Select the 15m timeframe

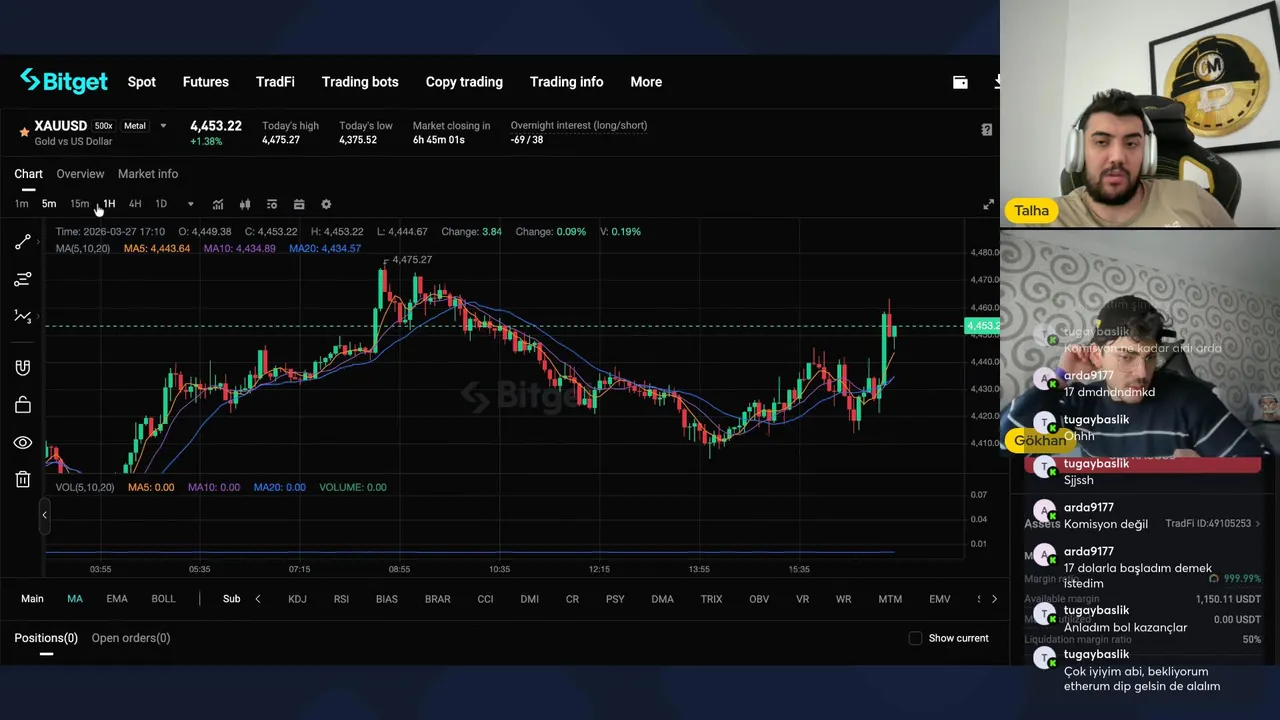[79, 204]
